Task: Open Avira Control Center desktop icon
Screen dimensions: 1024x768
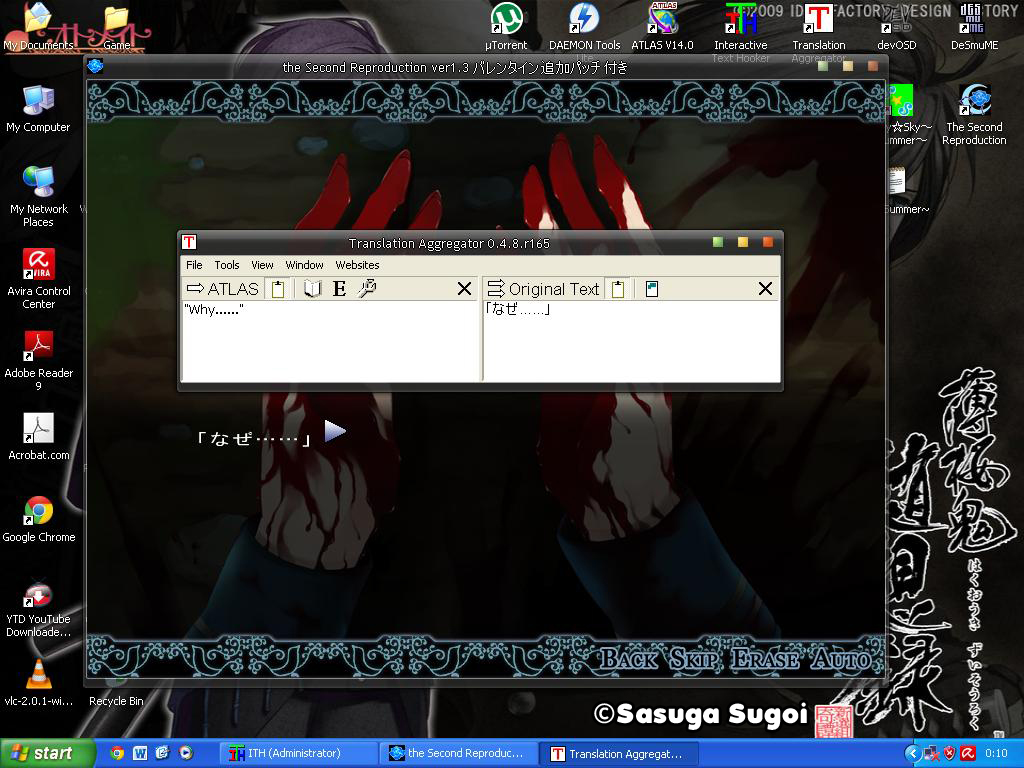Action: point(39,279)
